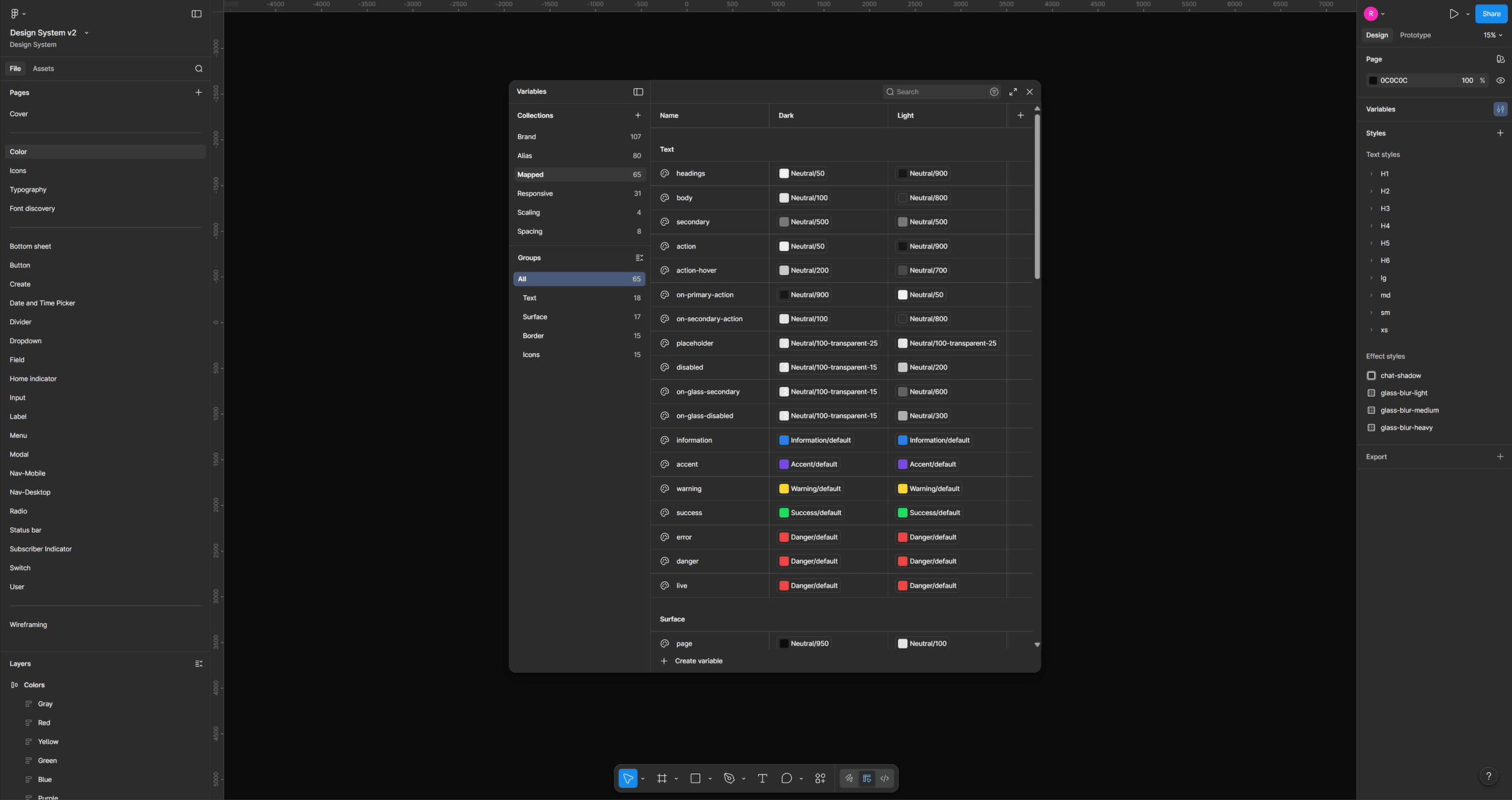This screenshot has width=1512, height=800.
Task: Open the variables filter icon next to Search
Action: (x=994, y=91)
